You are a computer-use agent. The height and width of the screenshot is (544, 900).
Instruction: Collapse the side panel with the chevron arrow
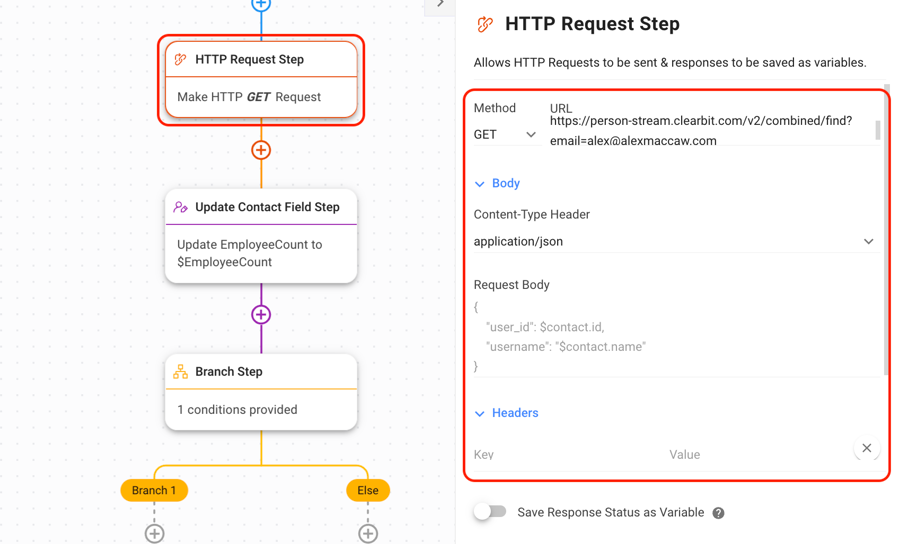click(440, 4)
